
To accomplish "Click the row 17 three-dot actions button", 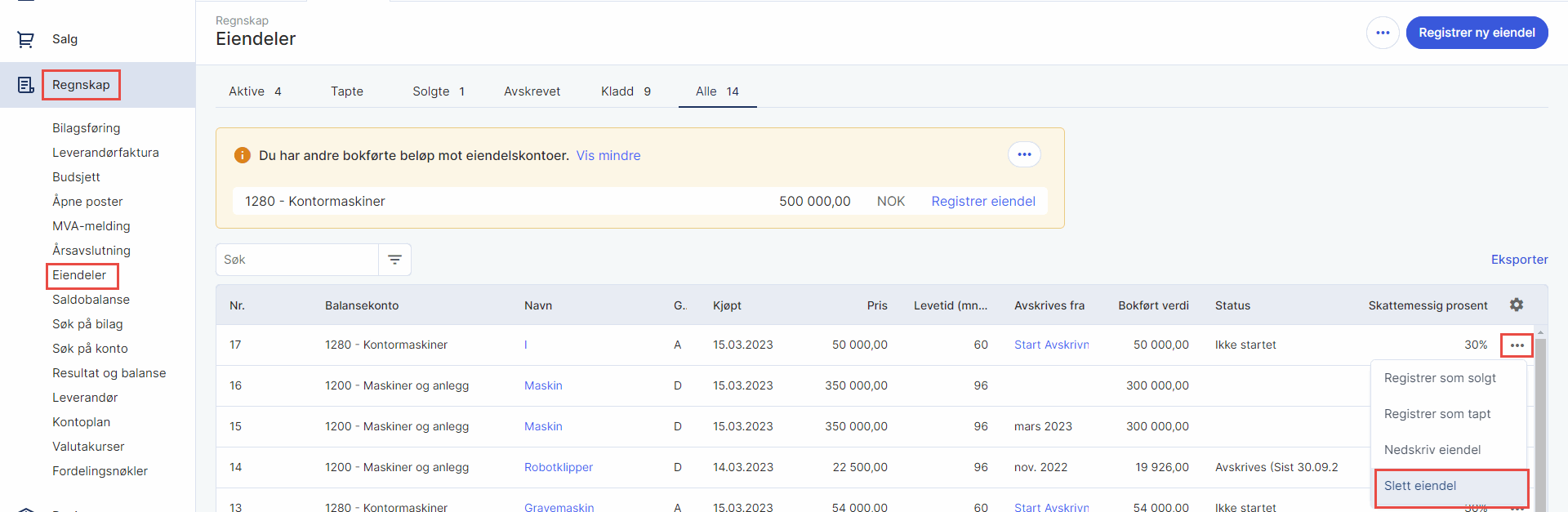I will coord(1517,345).
